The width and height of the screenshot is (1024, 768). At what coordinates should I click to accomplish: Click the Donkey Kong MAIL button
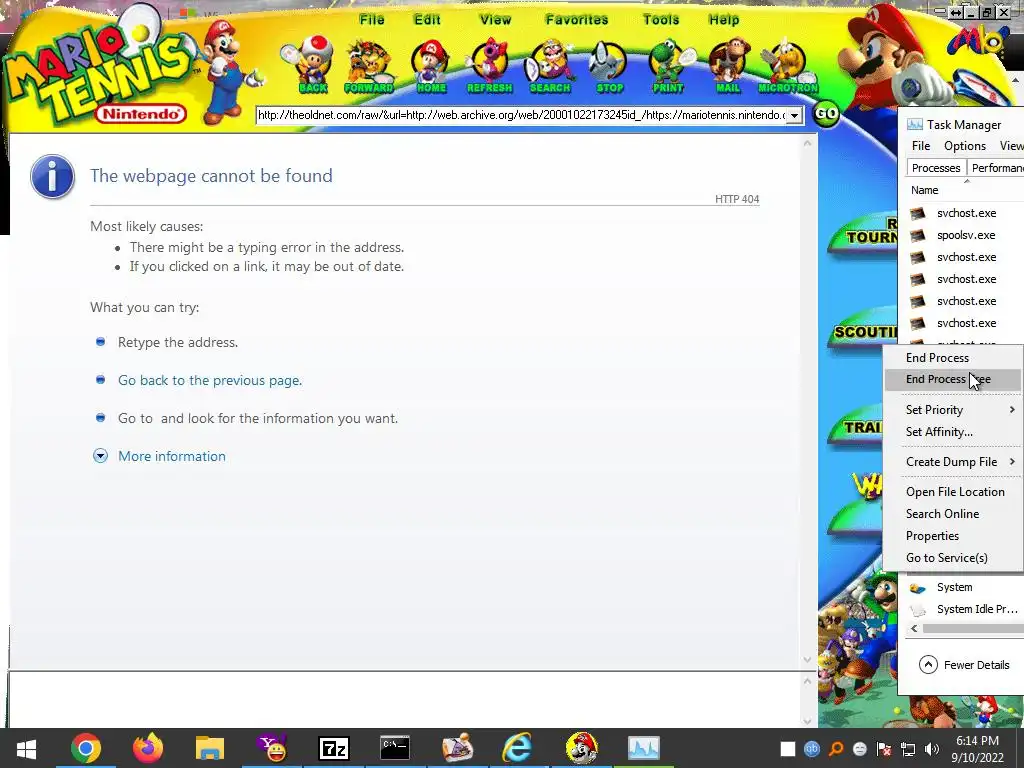click(x=728, y=65)
